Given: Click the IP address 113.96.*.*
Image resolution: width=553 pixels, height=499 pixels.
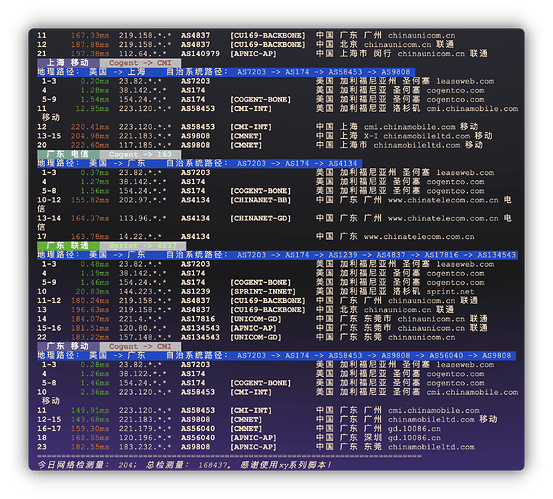Looking at the screenshot, I should [142, 218].
